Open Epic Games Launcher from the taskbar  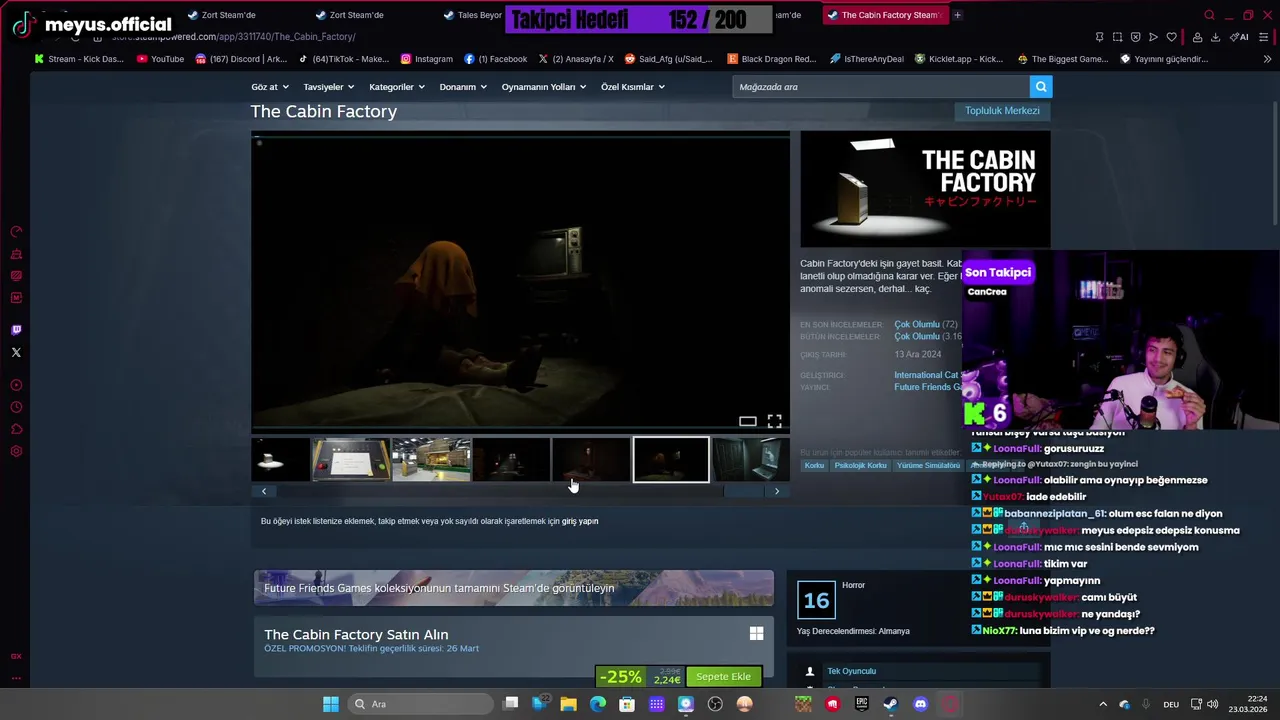tap(862, 704)
